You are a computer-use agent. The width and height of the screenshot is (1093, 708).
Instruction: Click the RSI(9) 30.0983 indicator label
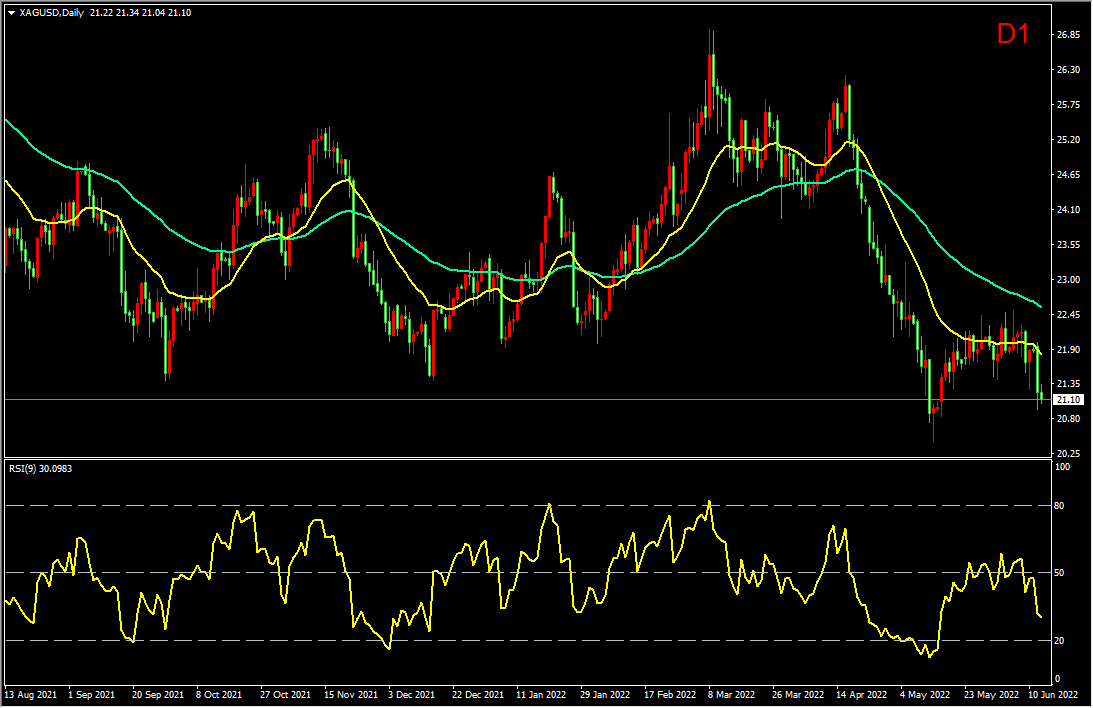coord(40,469)
